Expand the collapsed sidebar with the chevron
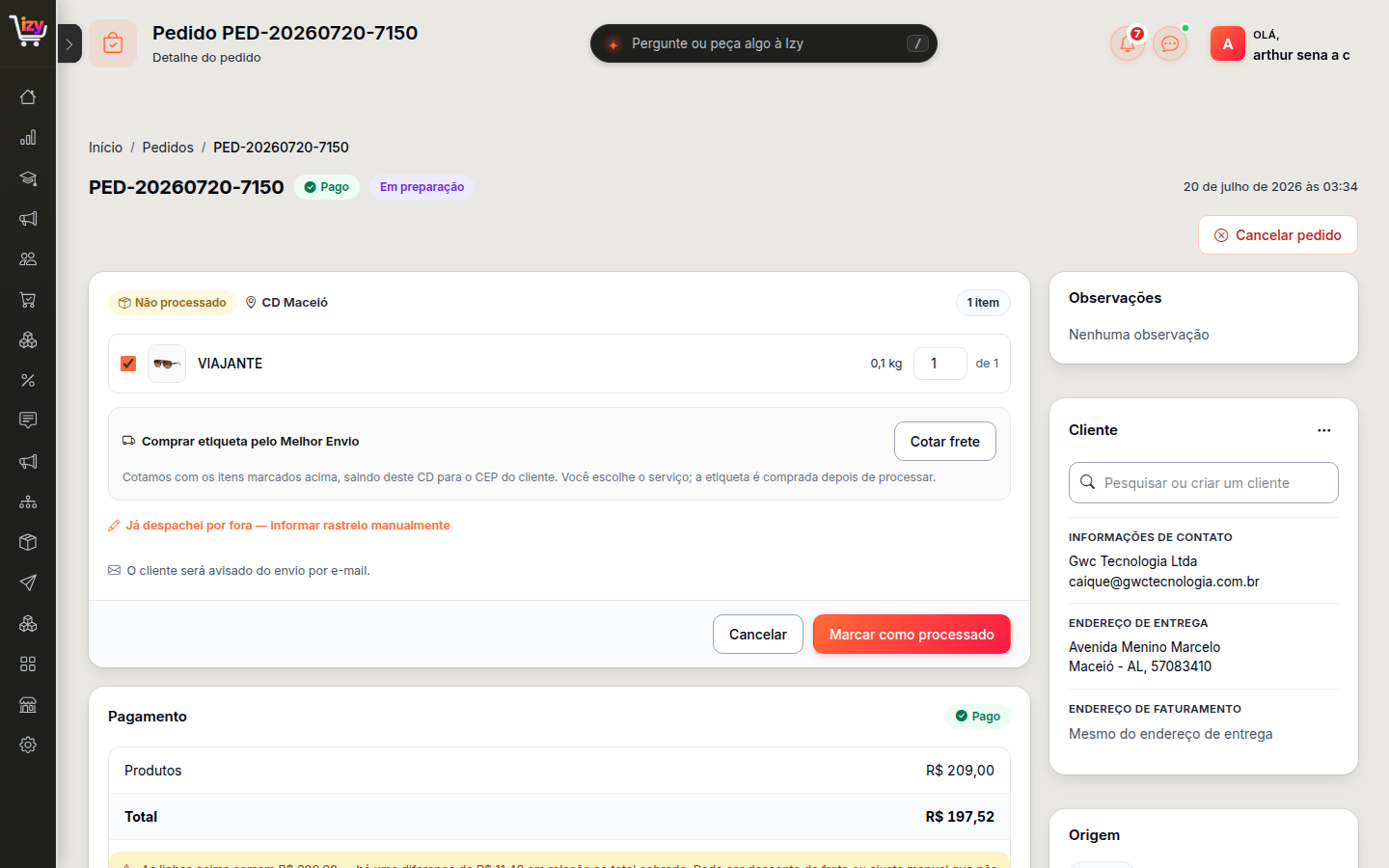Viewport: 1389px width, 868px height. [x=69, y=43]
